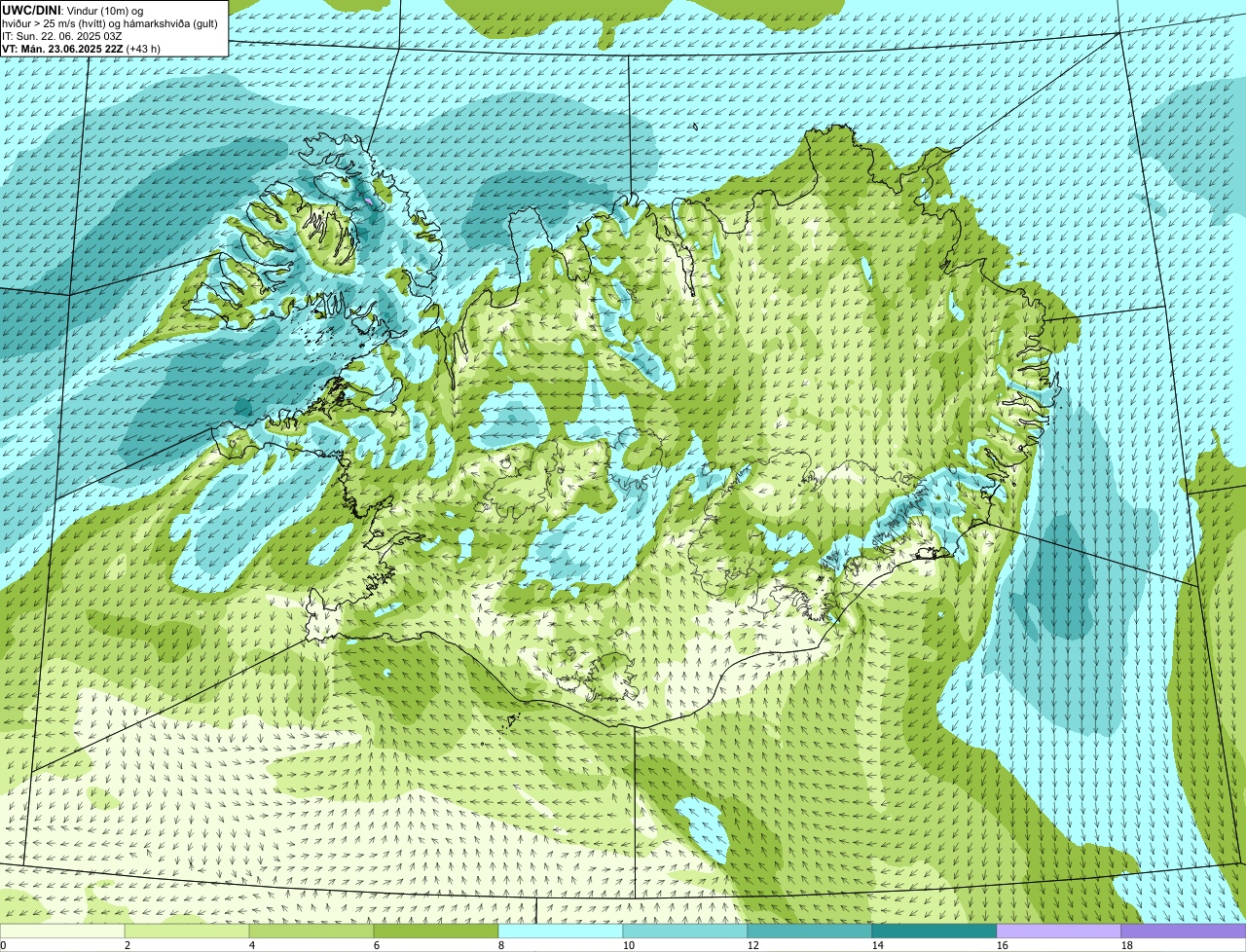Click the 4–6 m/s green legend swatch
The width and height of the screenshot is (1246, 952).
311,931
